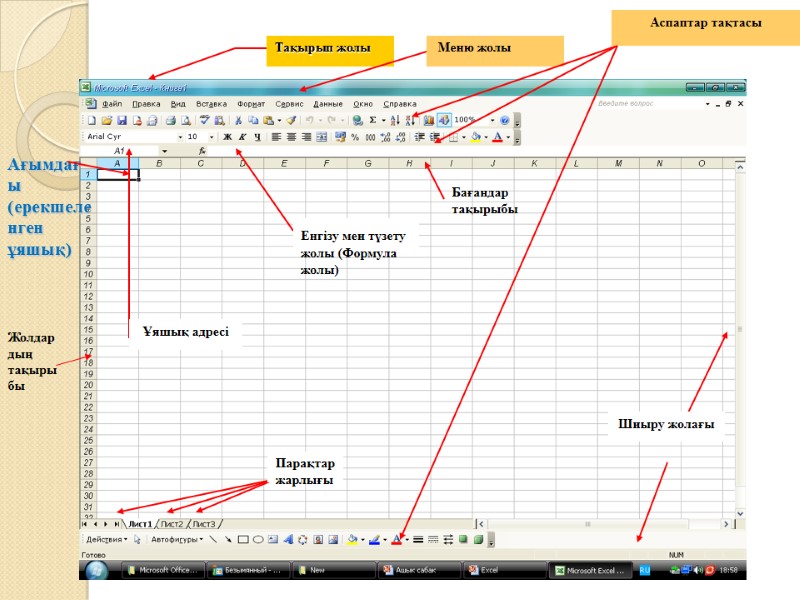Screen dimensions: 800x600
Task: Switch to the Лист2 sheet tab
Action: 172,524
